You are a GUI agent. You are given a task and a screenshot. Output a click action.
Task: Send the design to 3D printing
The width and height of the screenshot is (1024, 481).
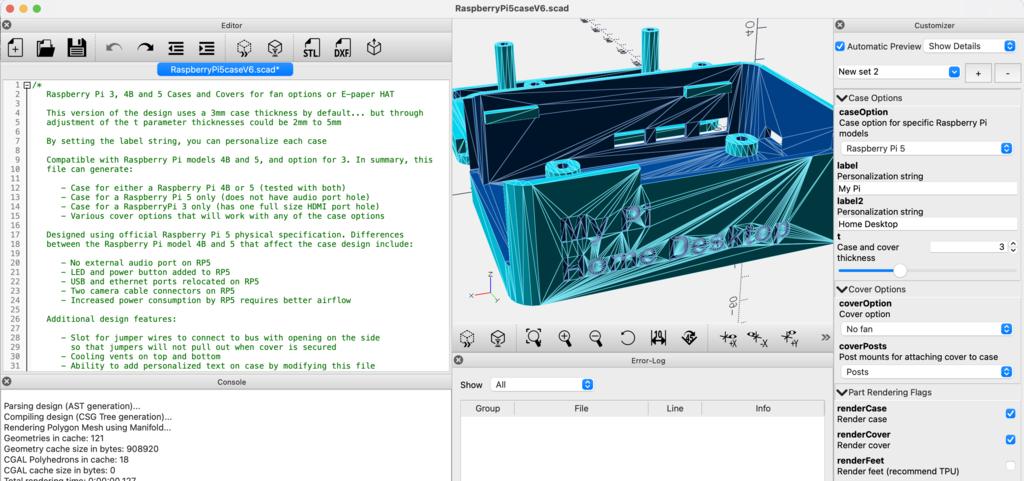point(374,48)
